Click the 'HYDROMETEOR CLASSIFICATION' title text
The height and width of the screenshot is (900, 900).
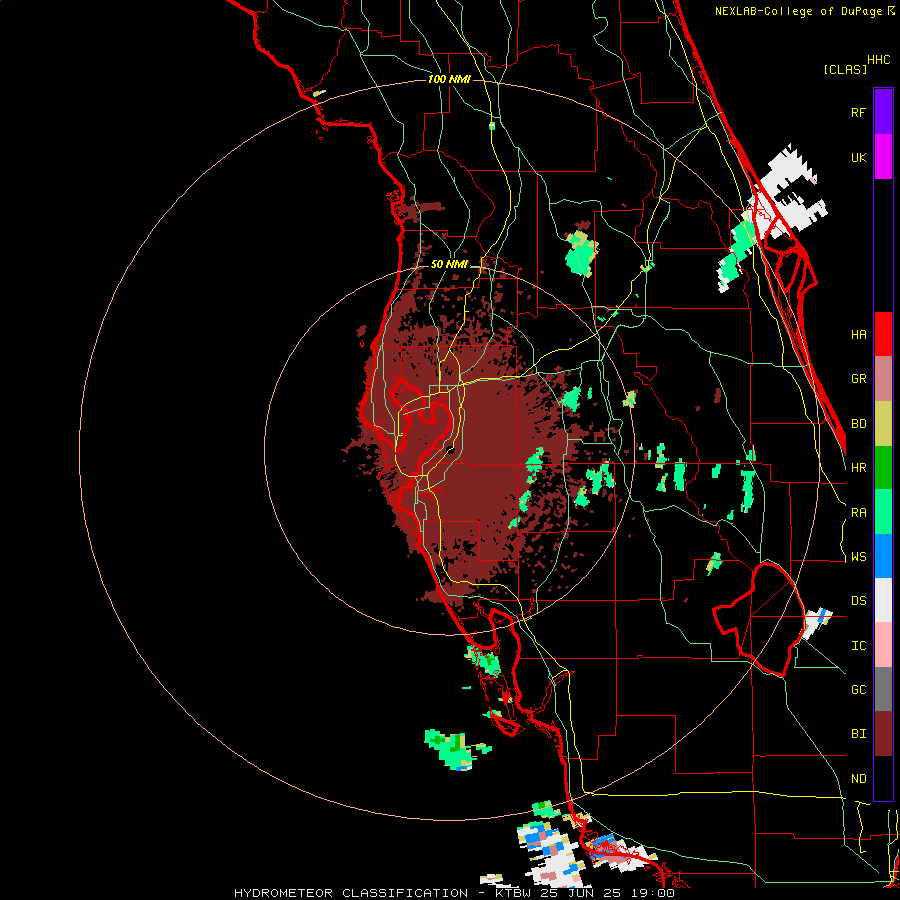coord(351,893)
